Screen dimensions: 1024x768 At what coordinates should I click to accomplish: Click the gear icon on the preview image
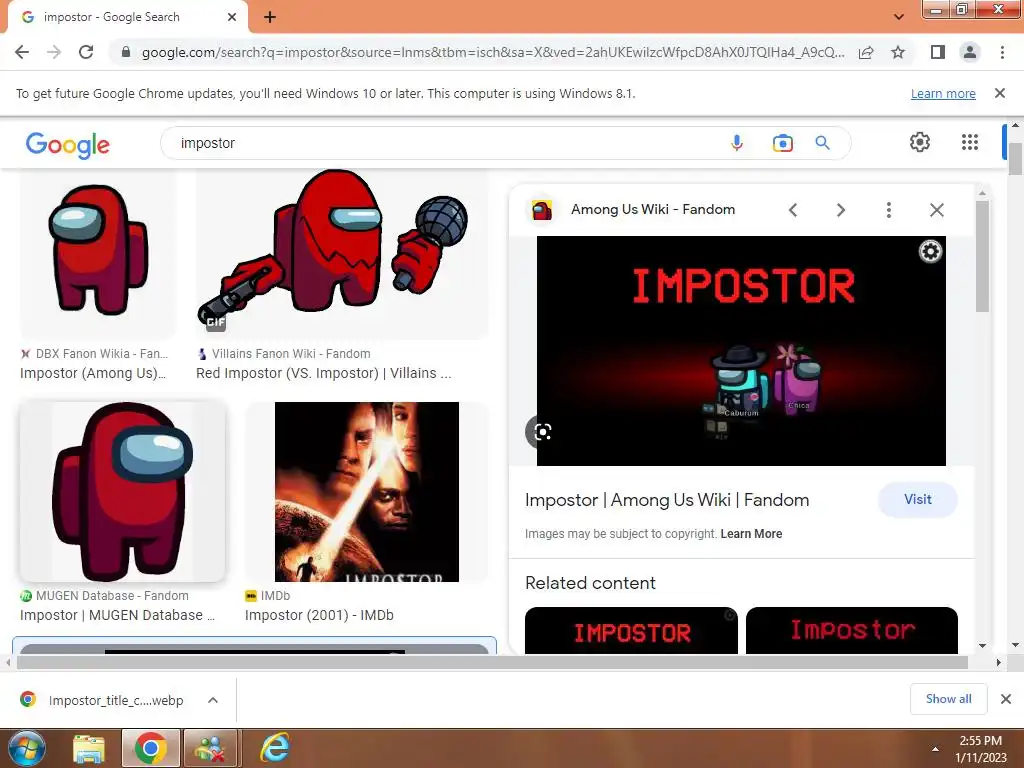(930, 251)
